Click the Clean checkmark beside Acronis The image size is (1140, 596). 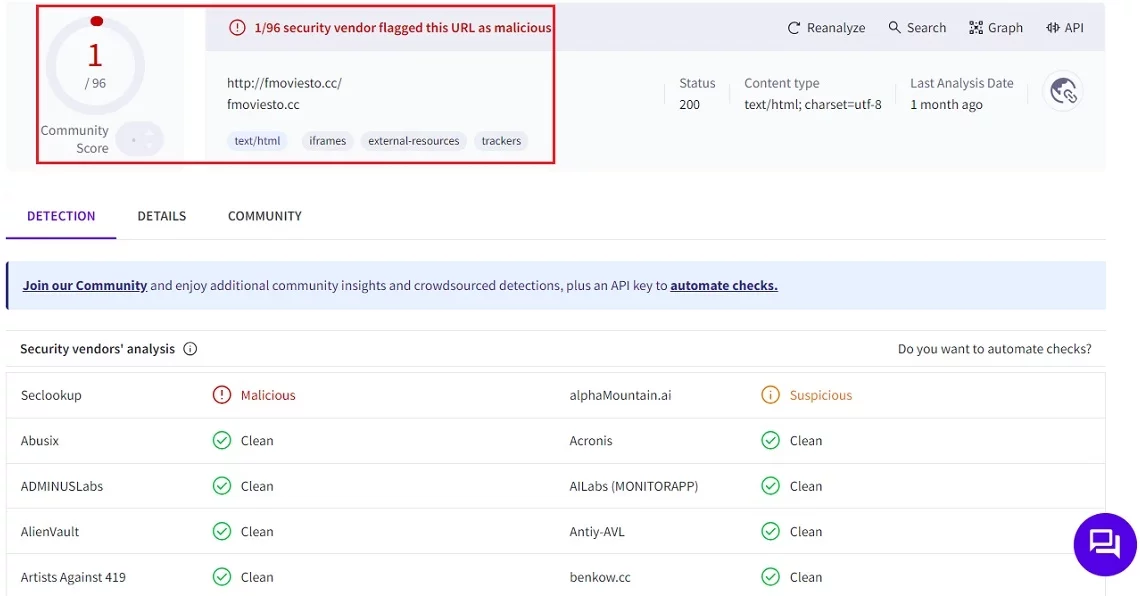click(770, 440)
